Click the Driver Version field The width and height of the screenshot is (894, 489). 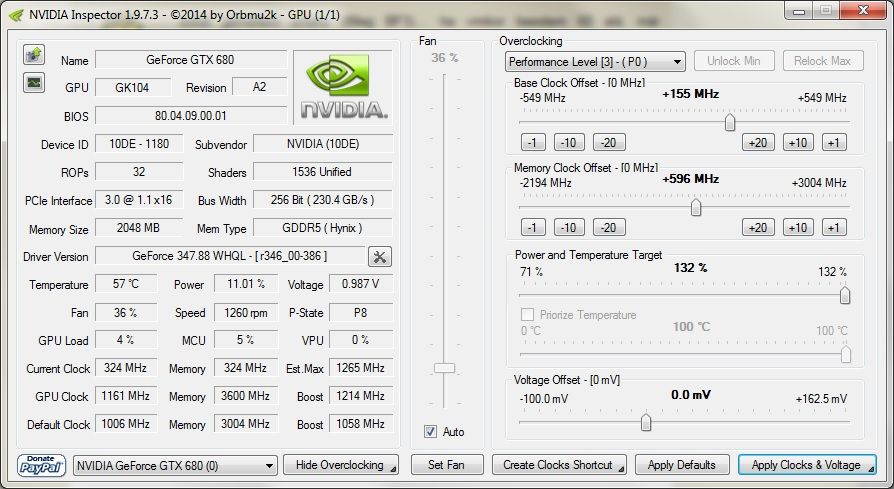[230, 256]
